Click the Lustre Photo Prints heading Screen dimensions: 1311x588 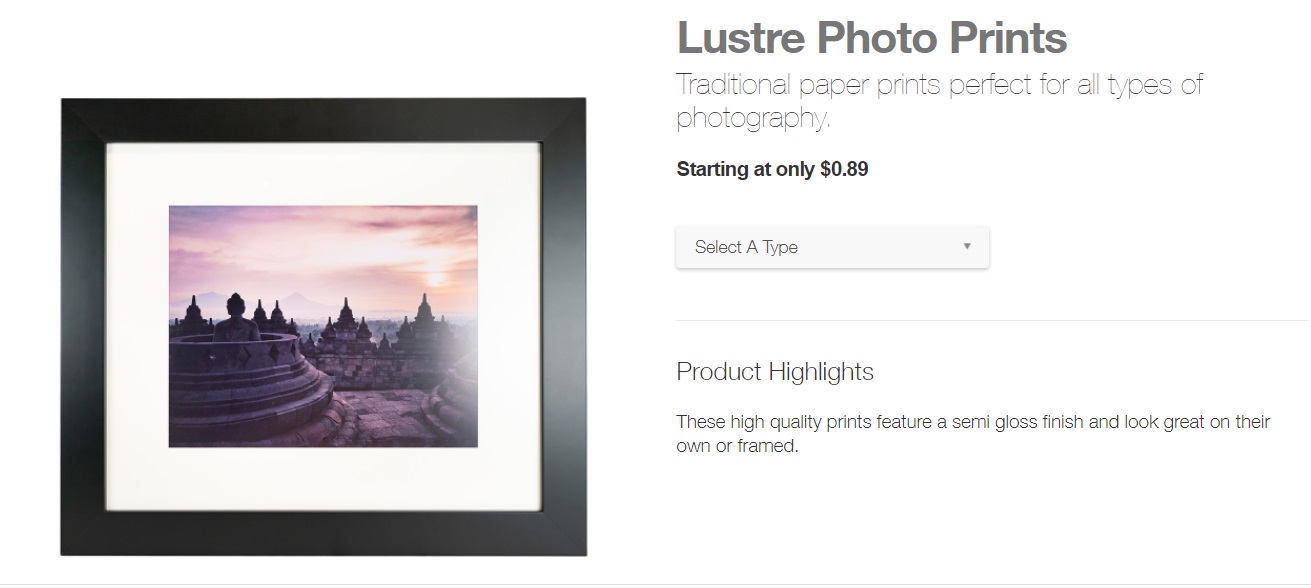872,38
